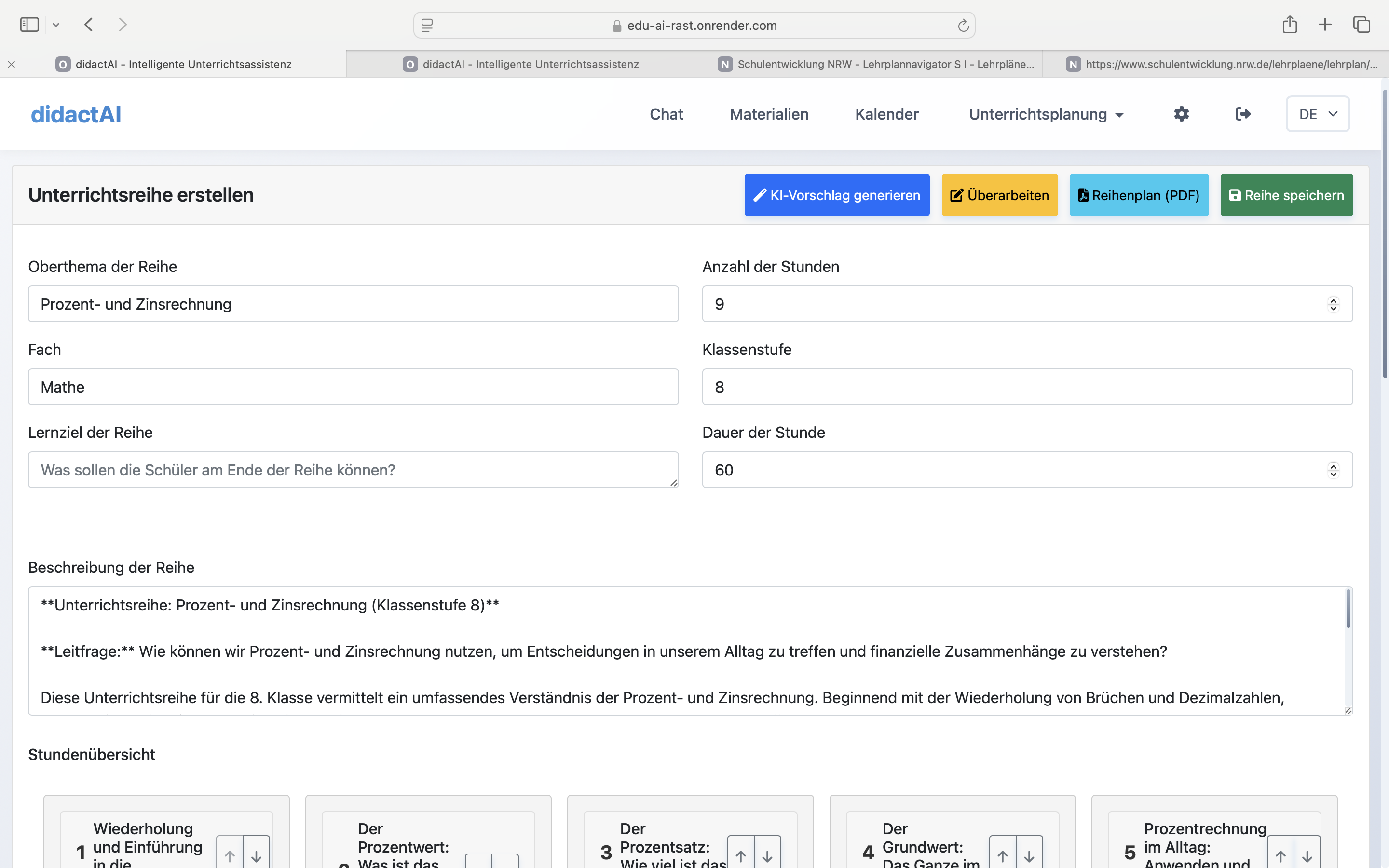Click the Lernziel der Reihe textarea
1389x868 pixels.
click(353, 470)
